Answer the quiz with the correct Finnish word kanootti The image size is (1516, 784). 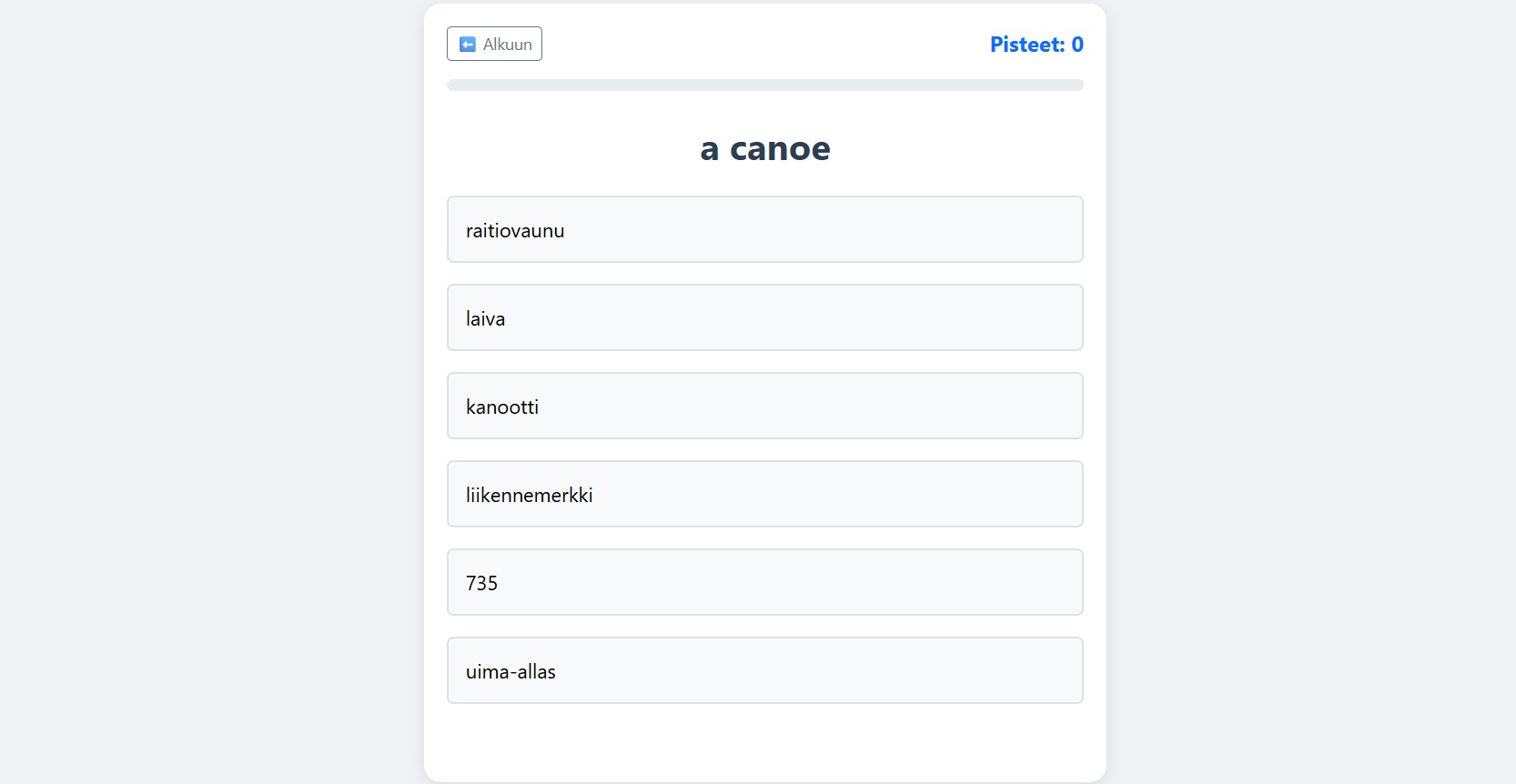point(764,406)
